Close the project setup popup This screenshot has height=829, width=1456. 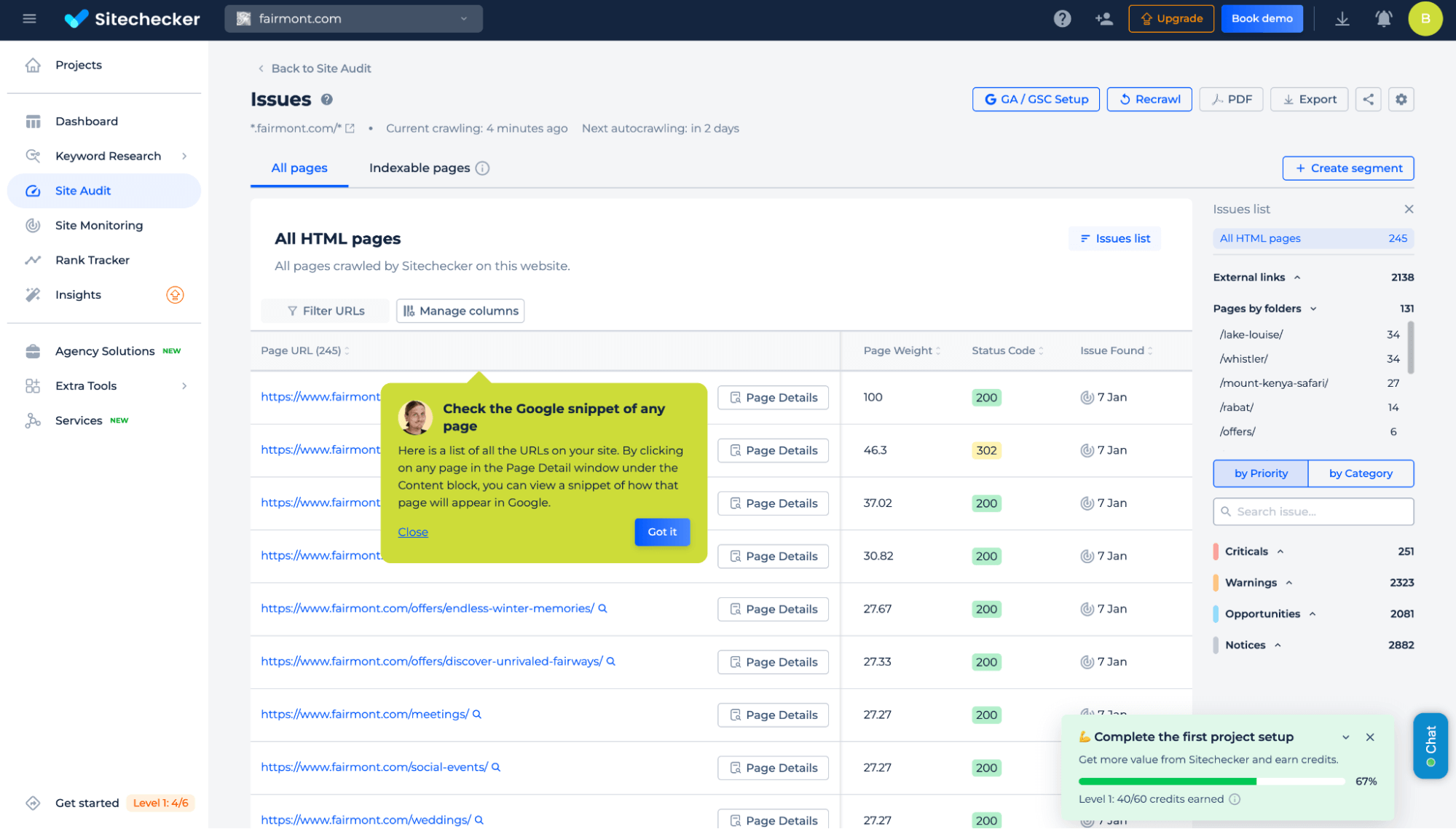point(1370,737)
